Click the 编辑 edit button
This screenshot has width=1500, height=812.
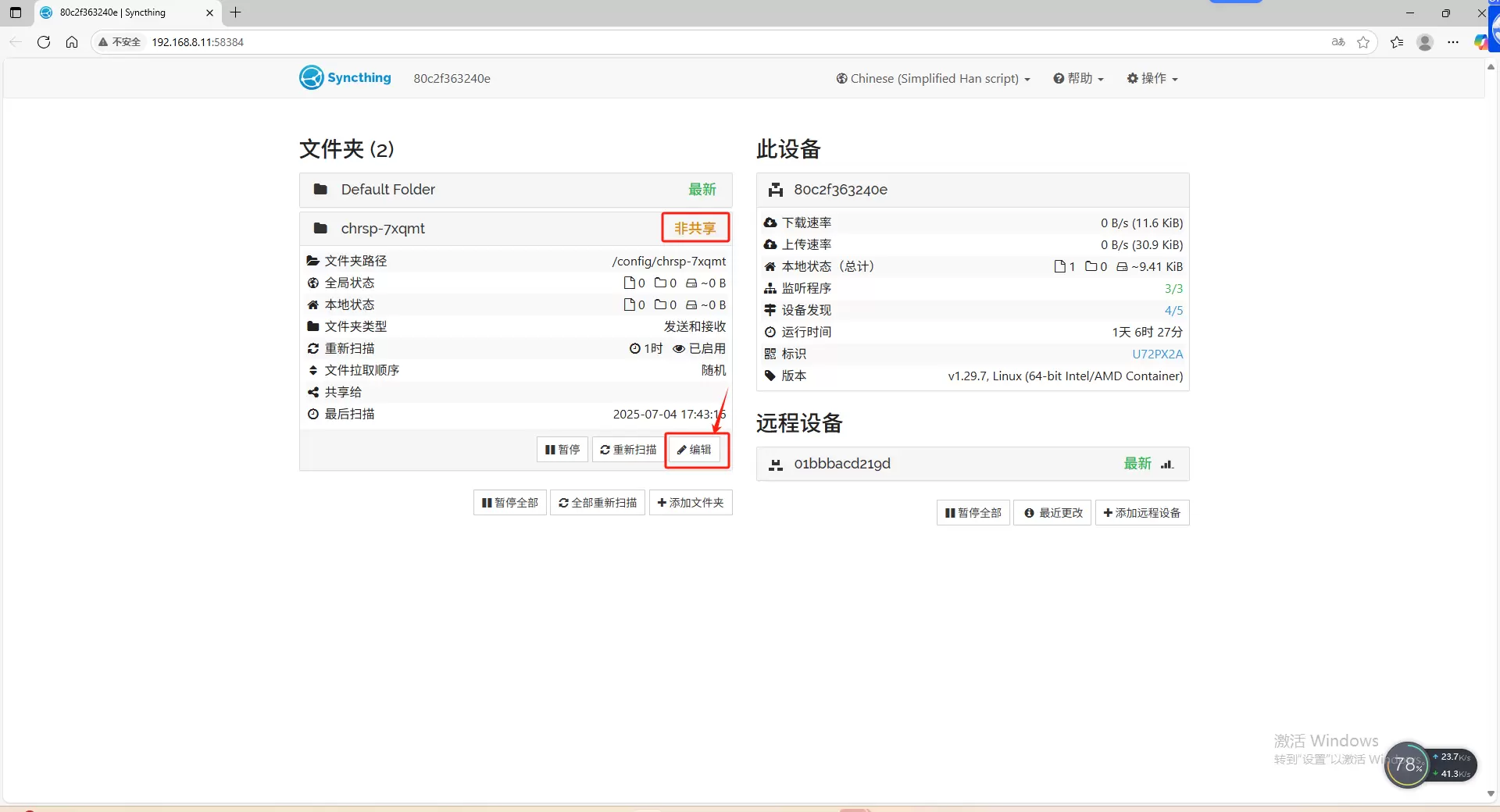[695, 450]
